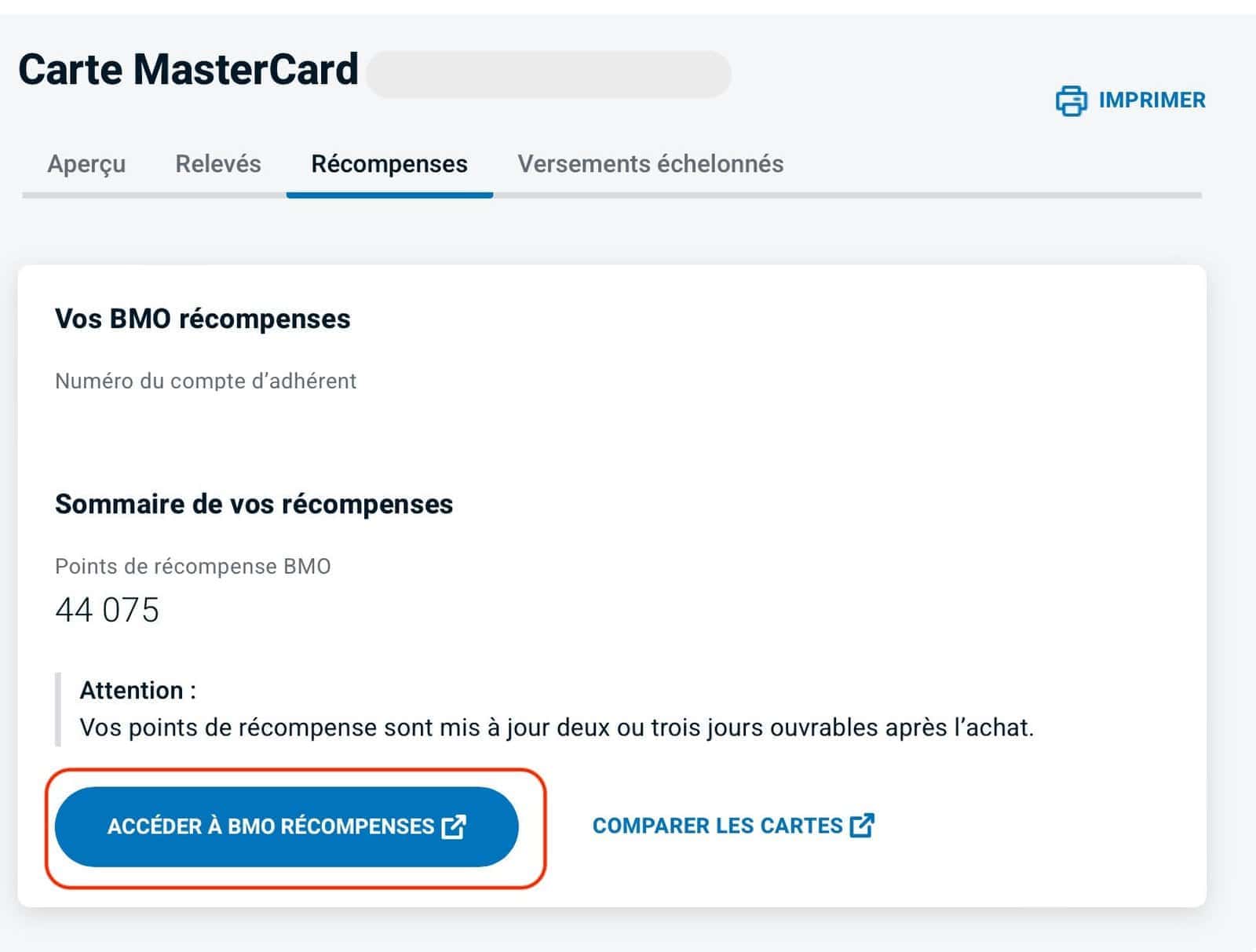Click the printer icon beside IMPRIMER

coord(1070,100)
